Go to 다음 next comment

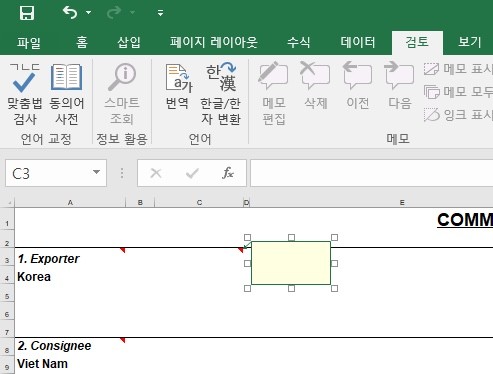399,86
